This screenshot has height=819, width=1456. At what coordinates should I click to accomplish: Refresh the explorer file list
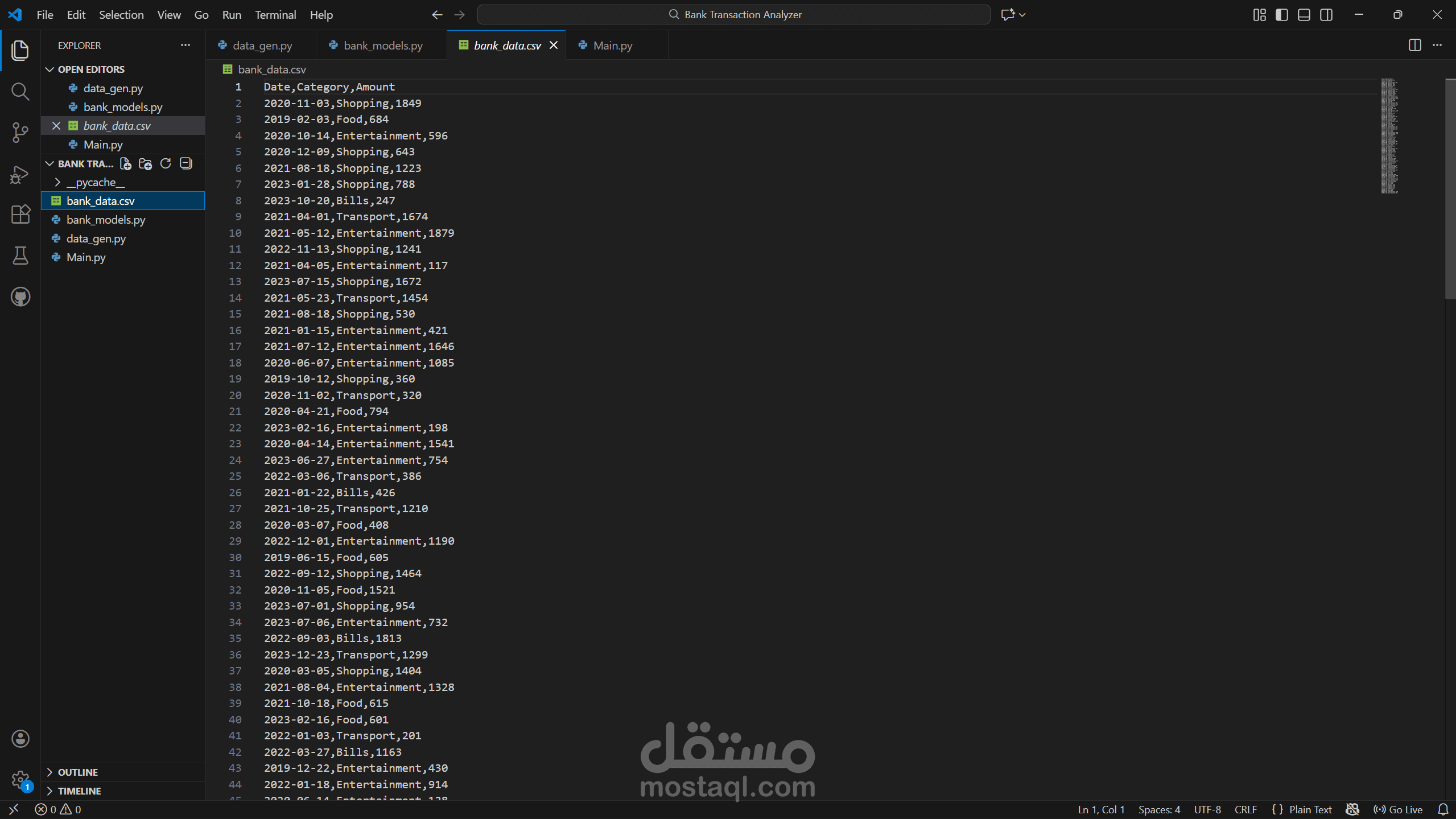166,164
